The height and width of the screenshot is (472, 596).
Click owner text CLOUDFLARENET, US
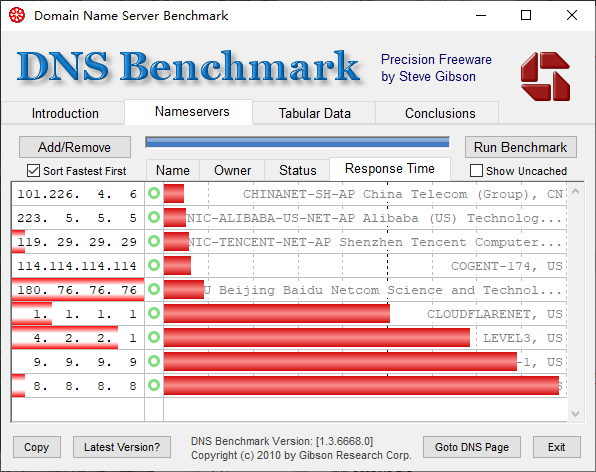[495, 314]
